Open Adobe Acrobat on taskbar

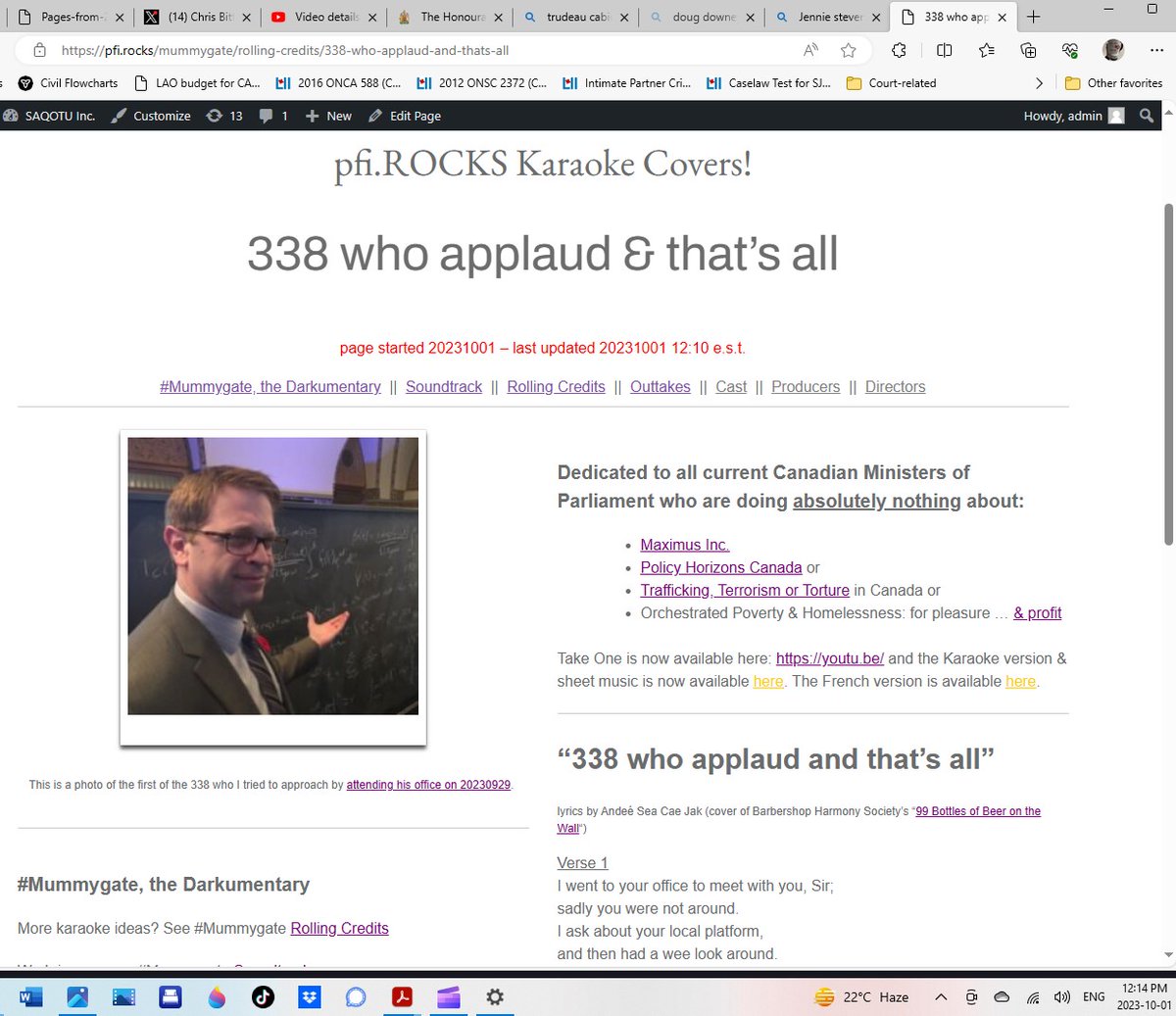pyautogui.click(x=402, y=997)
